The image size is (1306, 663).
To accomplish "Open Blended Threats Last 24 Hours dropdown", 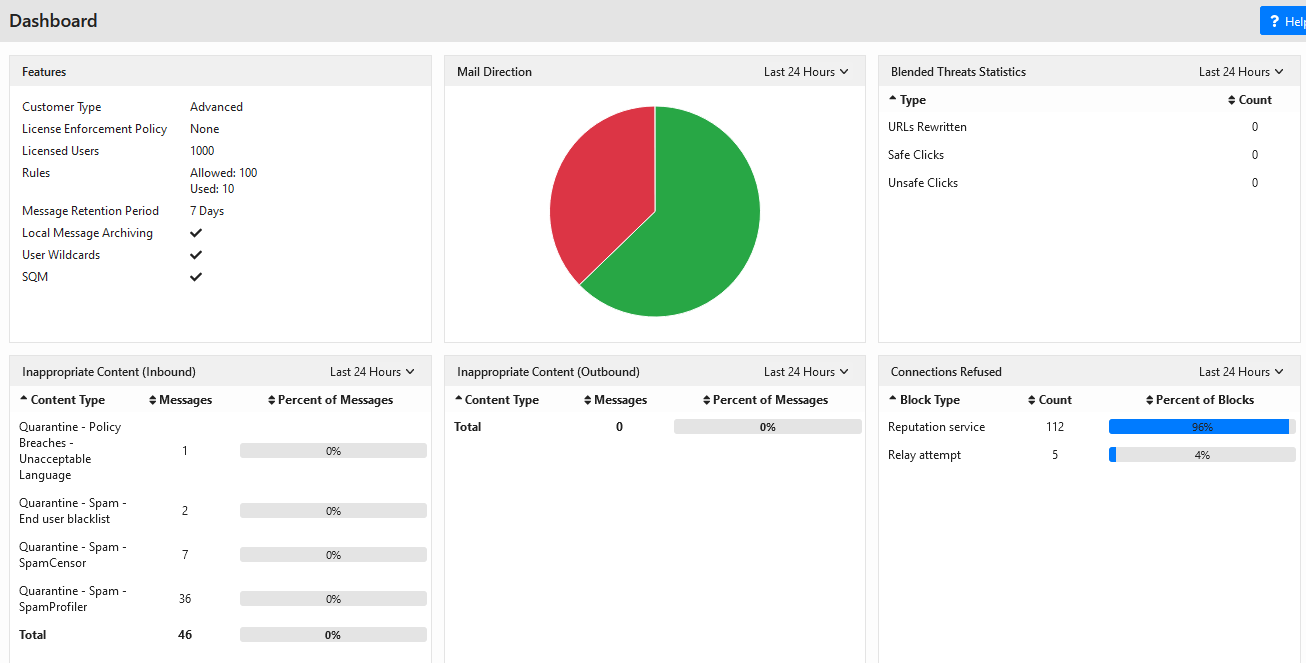I will tap(1241, 72).
